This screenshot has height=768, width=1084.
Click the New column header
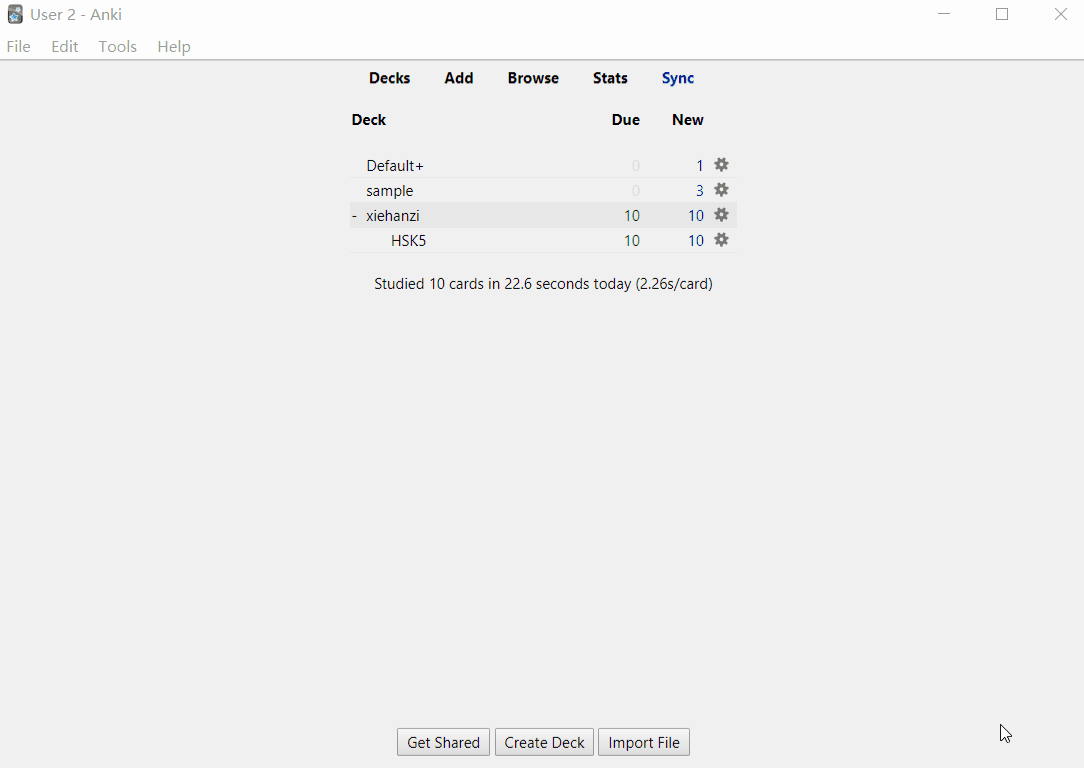pos(688,120)
